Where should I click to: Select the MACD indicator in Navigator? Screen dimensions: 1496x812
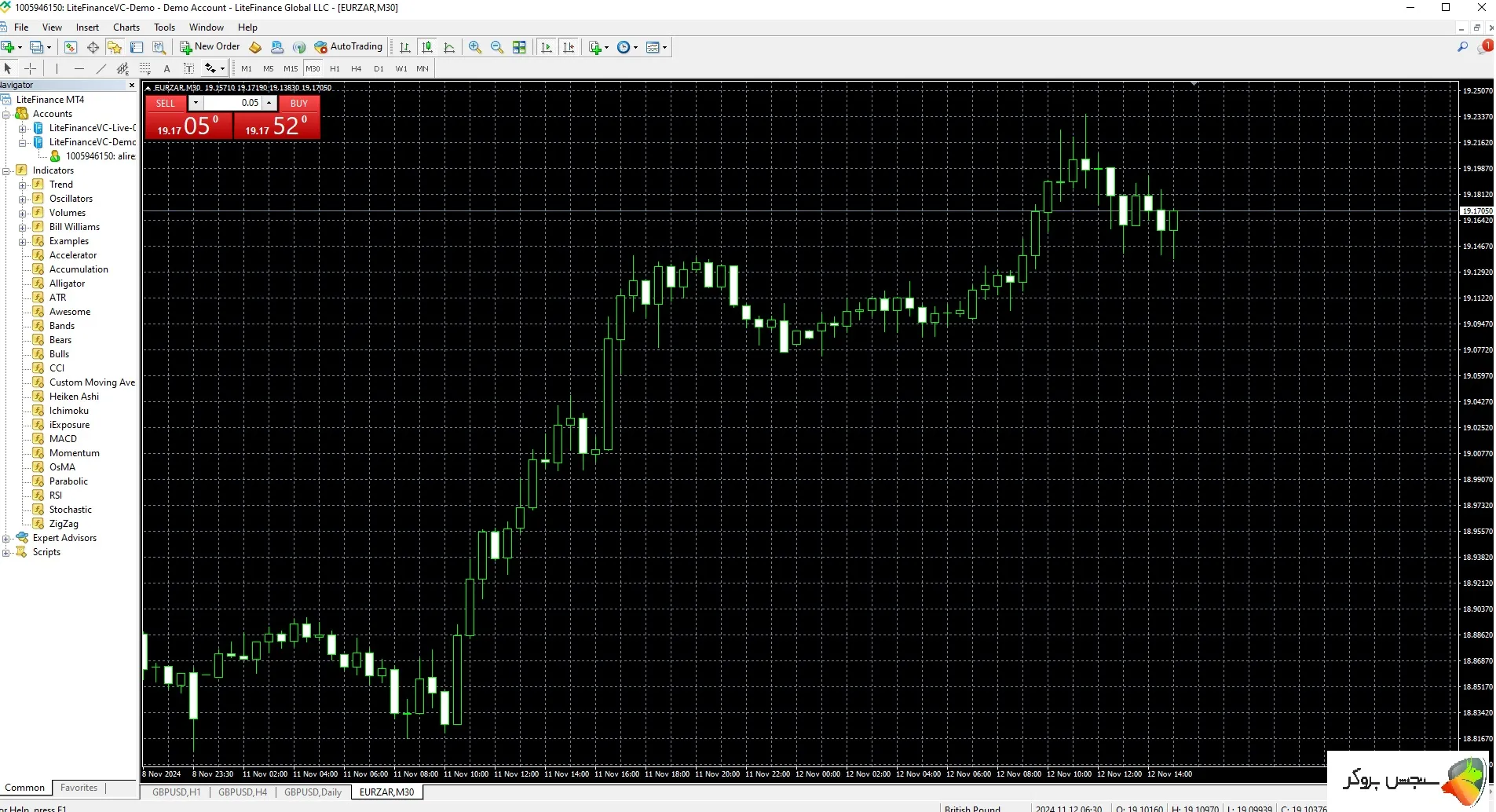pos(63,439)
